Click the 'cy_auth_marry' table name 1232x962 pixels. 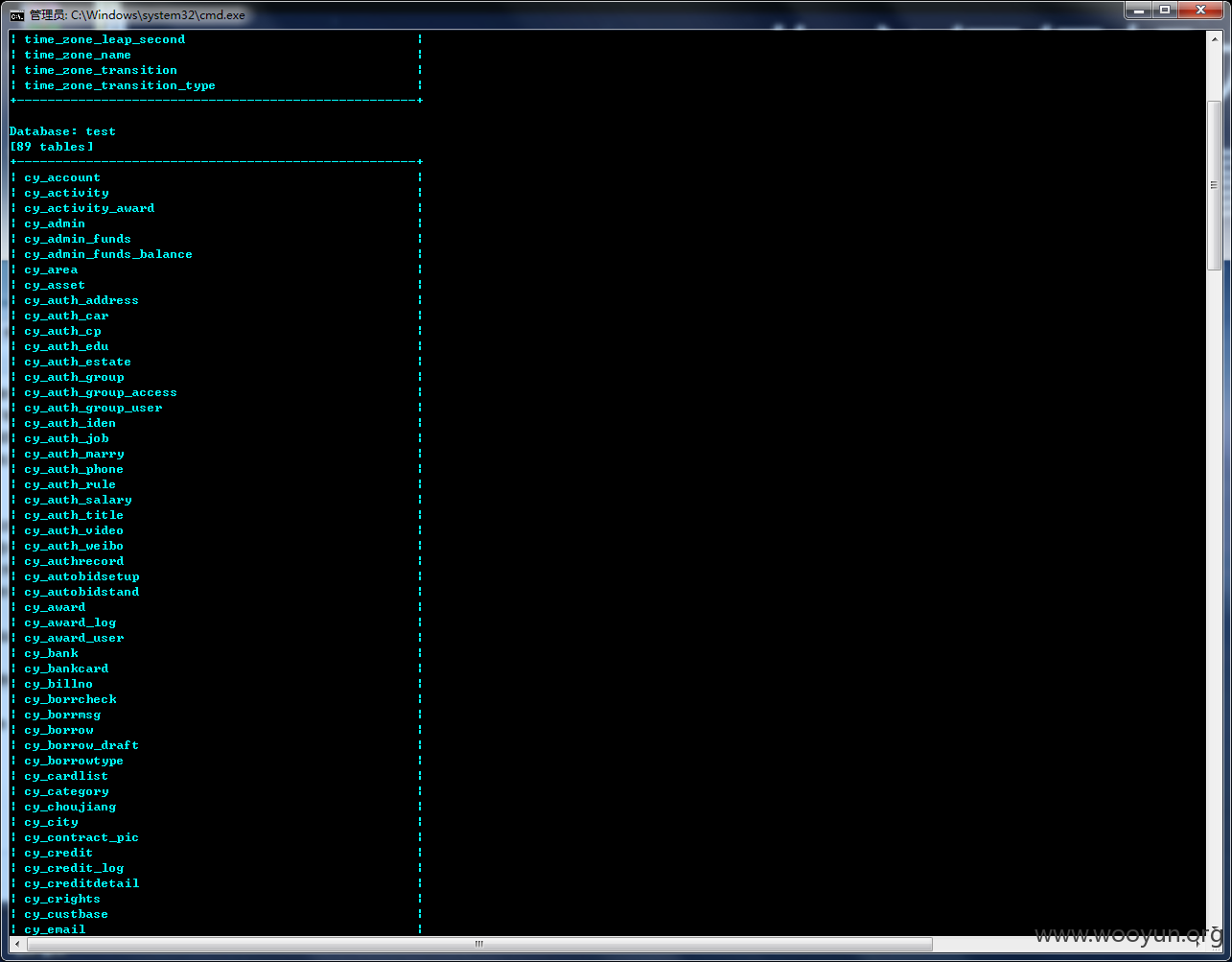pyautogui.click(x=74, y=454)
